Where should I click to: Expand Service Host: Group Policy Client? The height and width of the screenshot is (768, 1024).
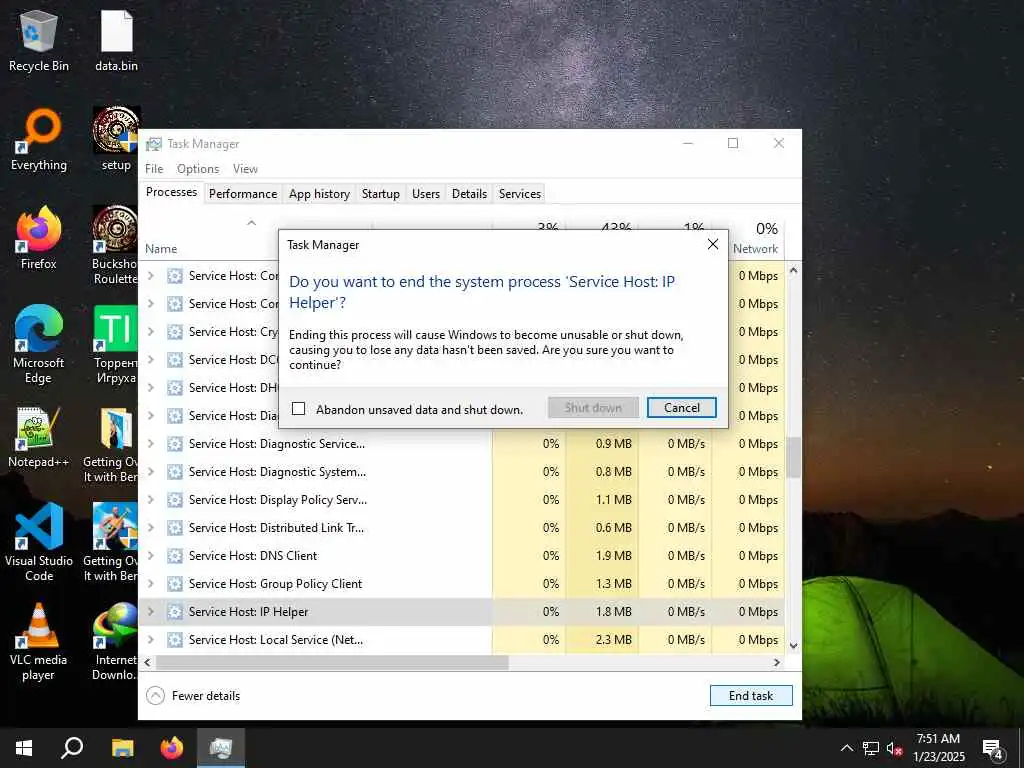pyautogui.click(x=151, y=583)
